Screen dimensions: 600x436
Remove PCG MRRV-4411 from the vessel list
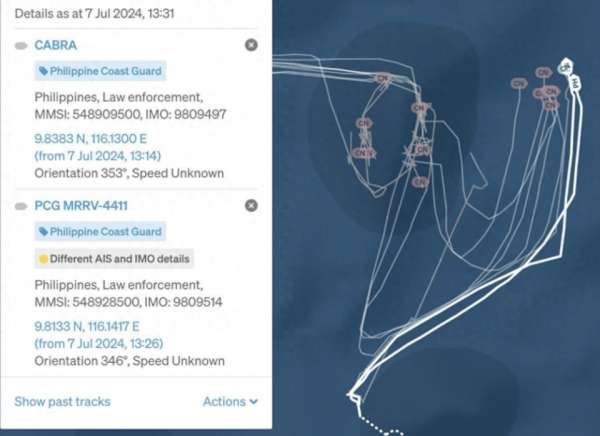pos(251,205)
